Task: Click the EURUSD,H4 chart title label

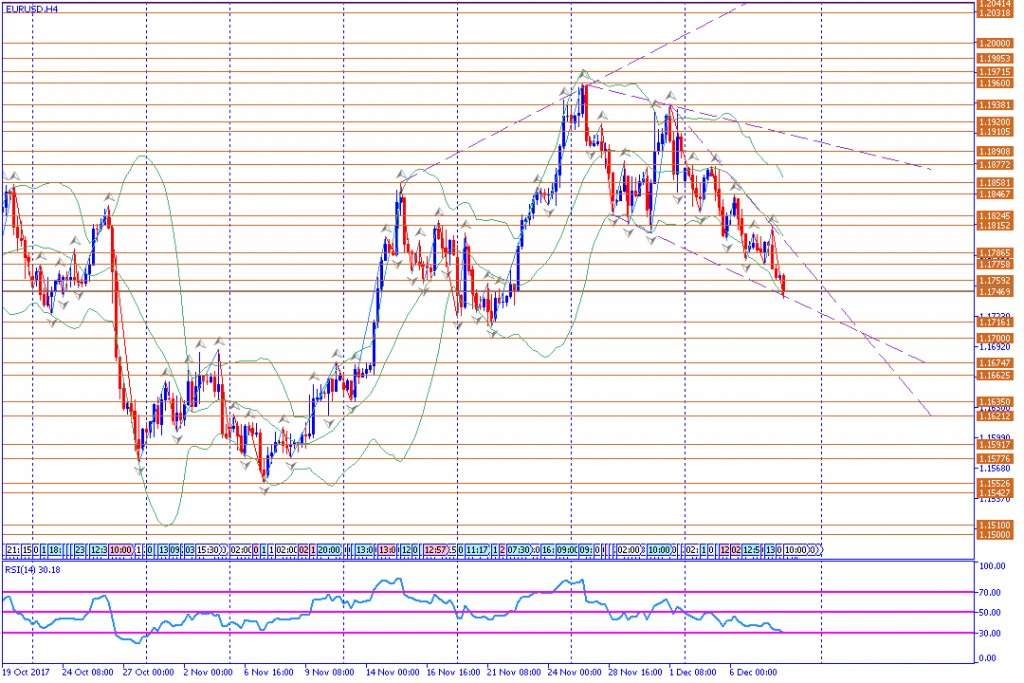Action: [30, 9]
